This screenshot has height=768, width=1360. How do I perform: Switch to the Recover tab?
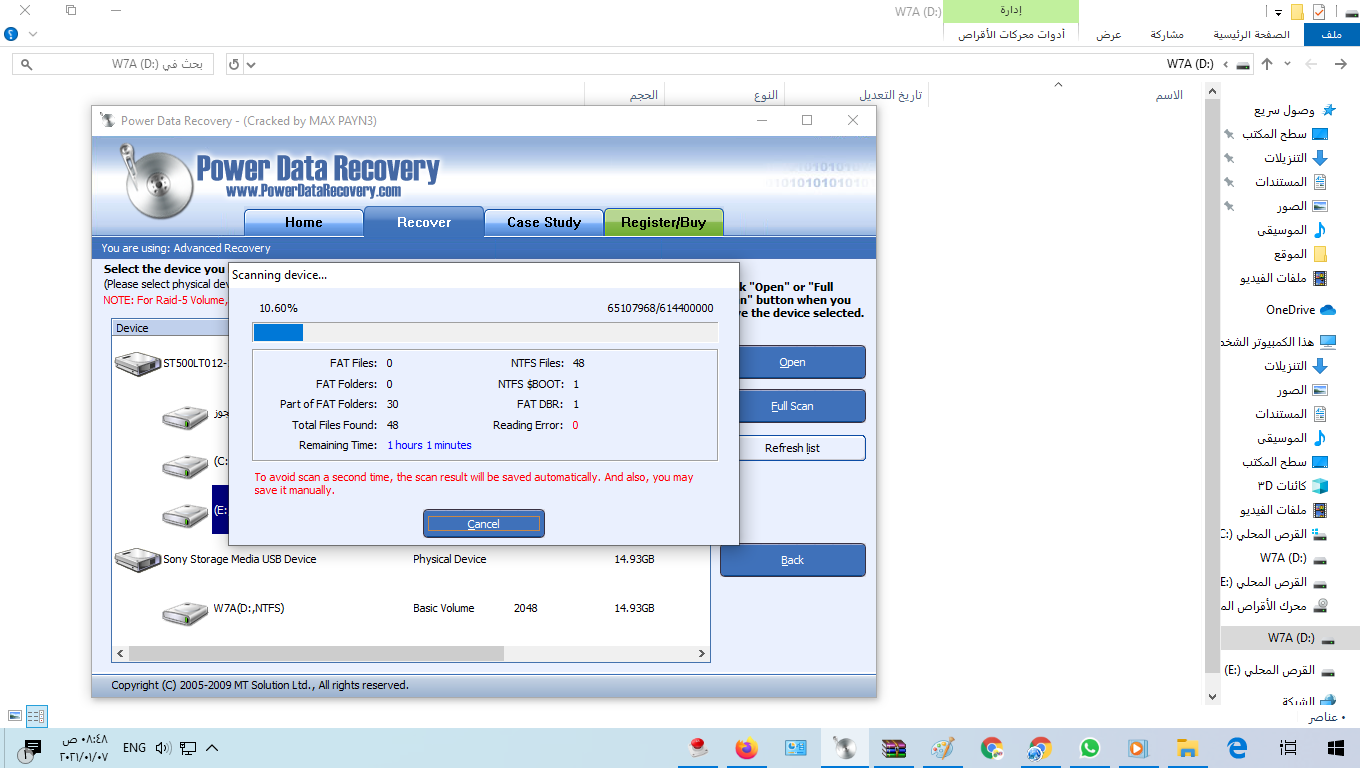point(424,222)
